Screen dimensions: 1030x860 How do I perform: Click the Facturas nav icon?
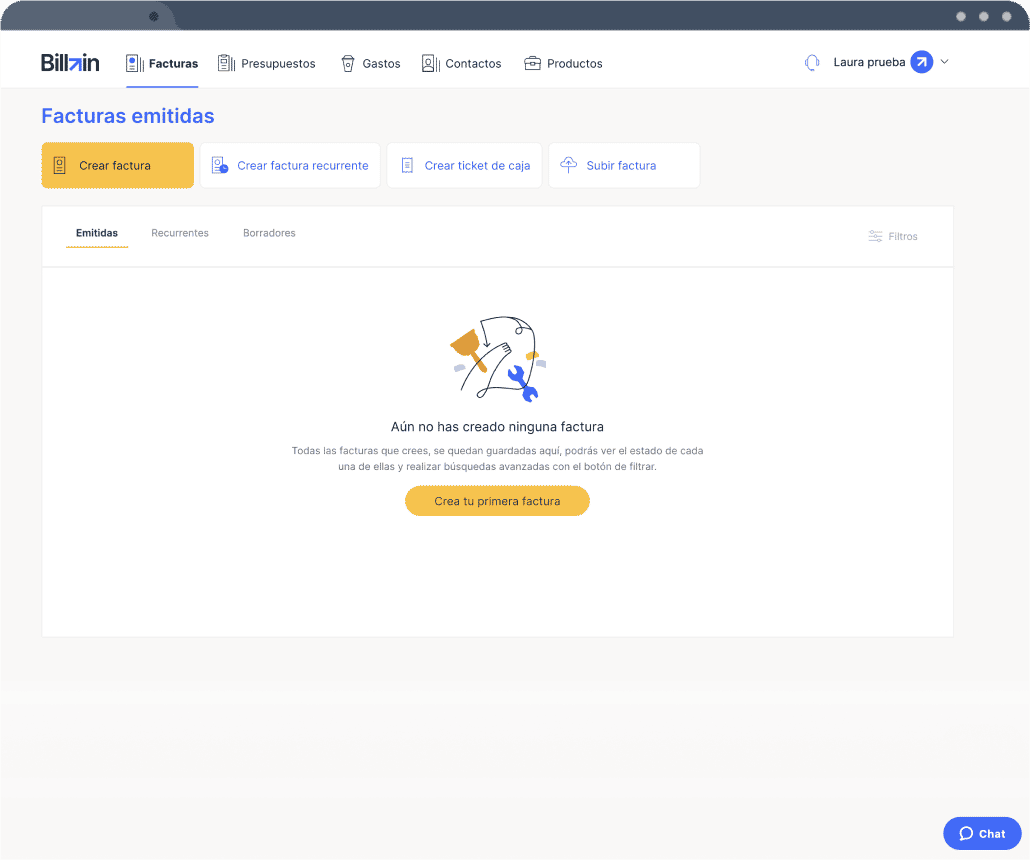[x=135, y=64]
